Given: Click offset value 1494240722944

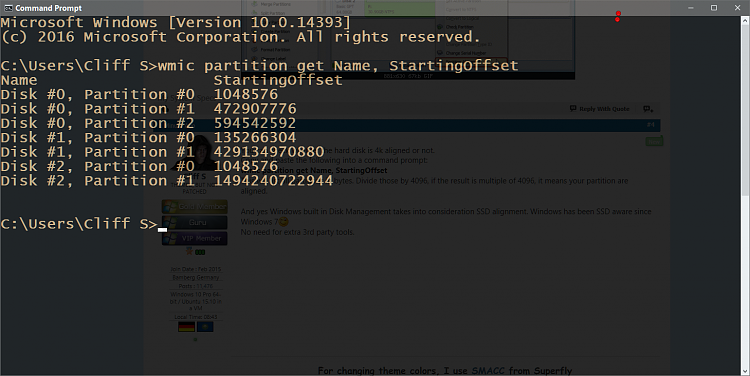Looking at the screenshot, I should [274, 180].
